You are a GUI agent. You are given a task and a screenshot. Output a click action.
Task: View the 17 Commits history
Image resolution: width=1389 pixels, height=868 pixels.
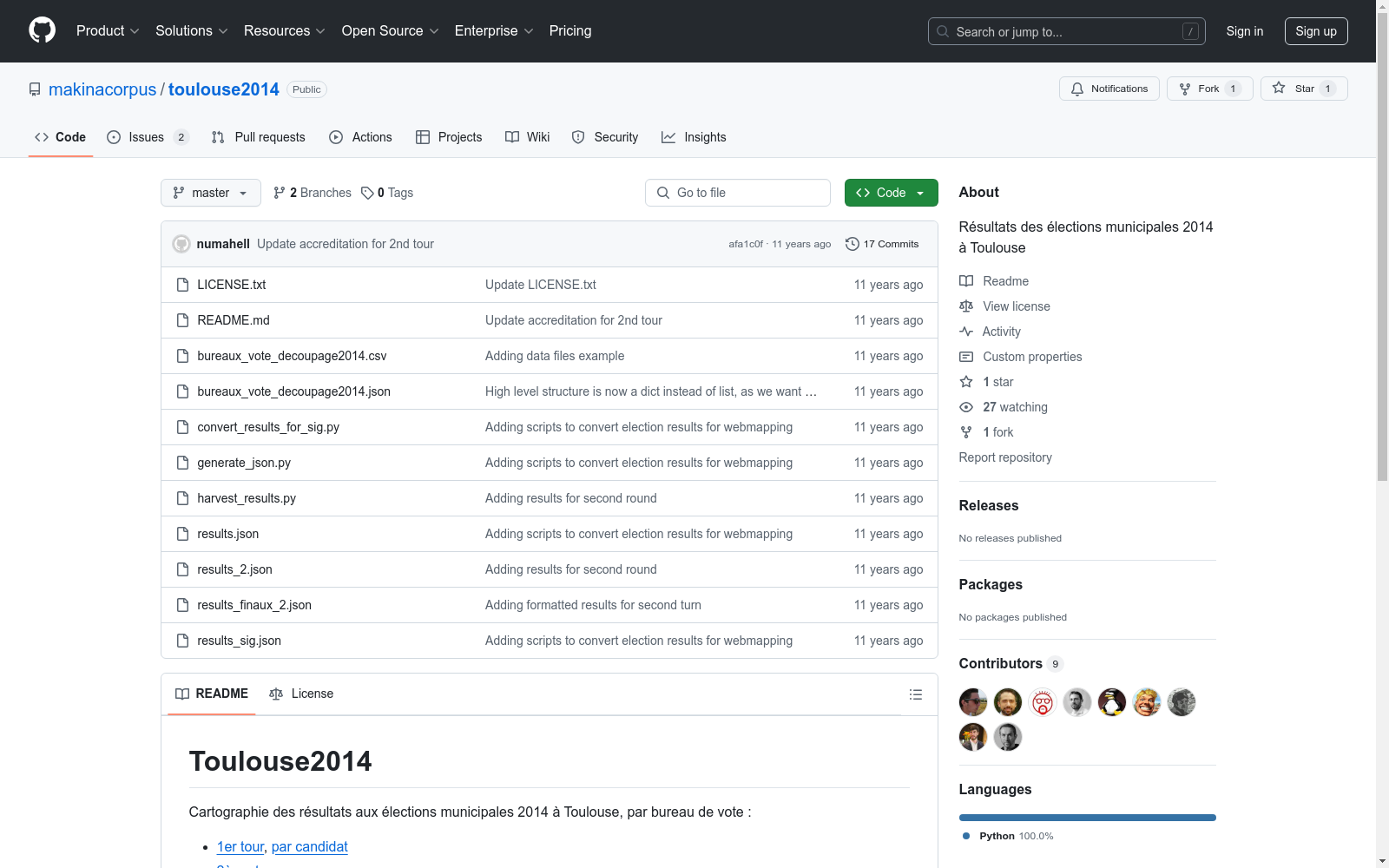[882, 244]
